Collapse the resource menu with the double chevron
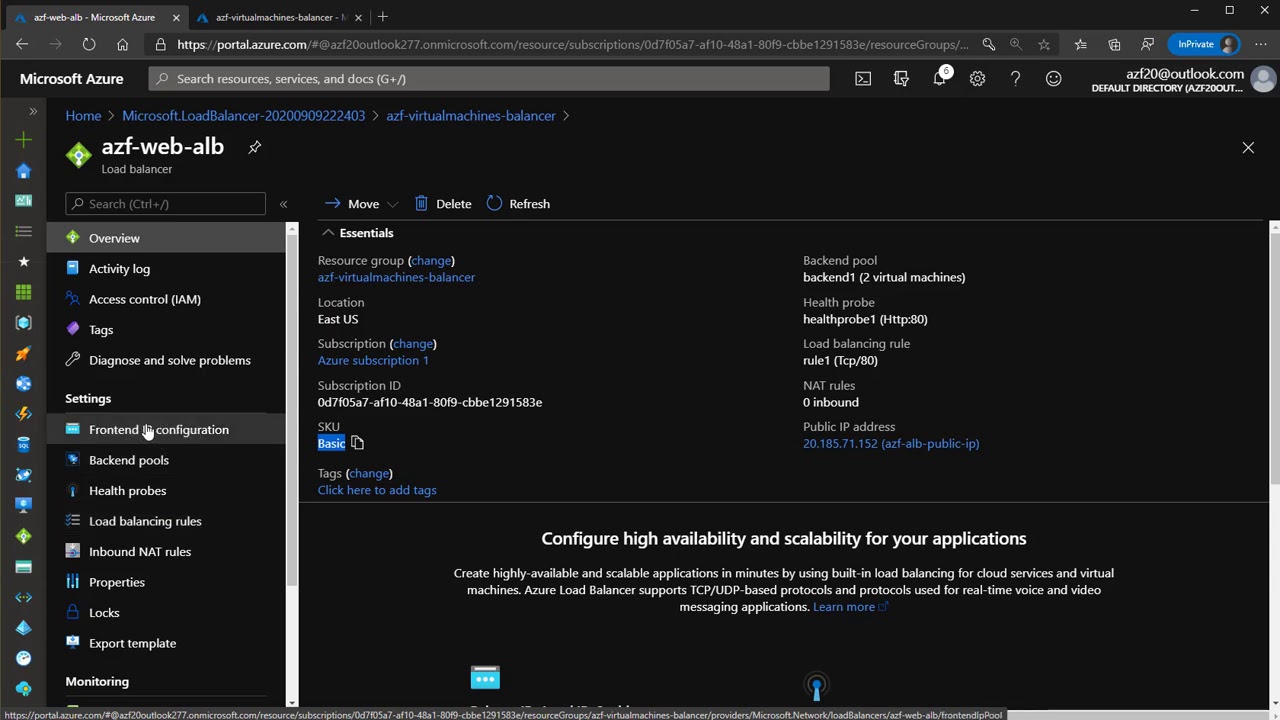Screen dimensions: 1280x720 [x=283, y=204]
